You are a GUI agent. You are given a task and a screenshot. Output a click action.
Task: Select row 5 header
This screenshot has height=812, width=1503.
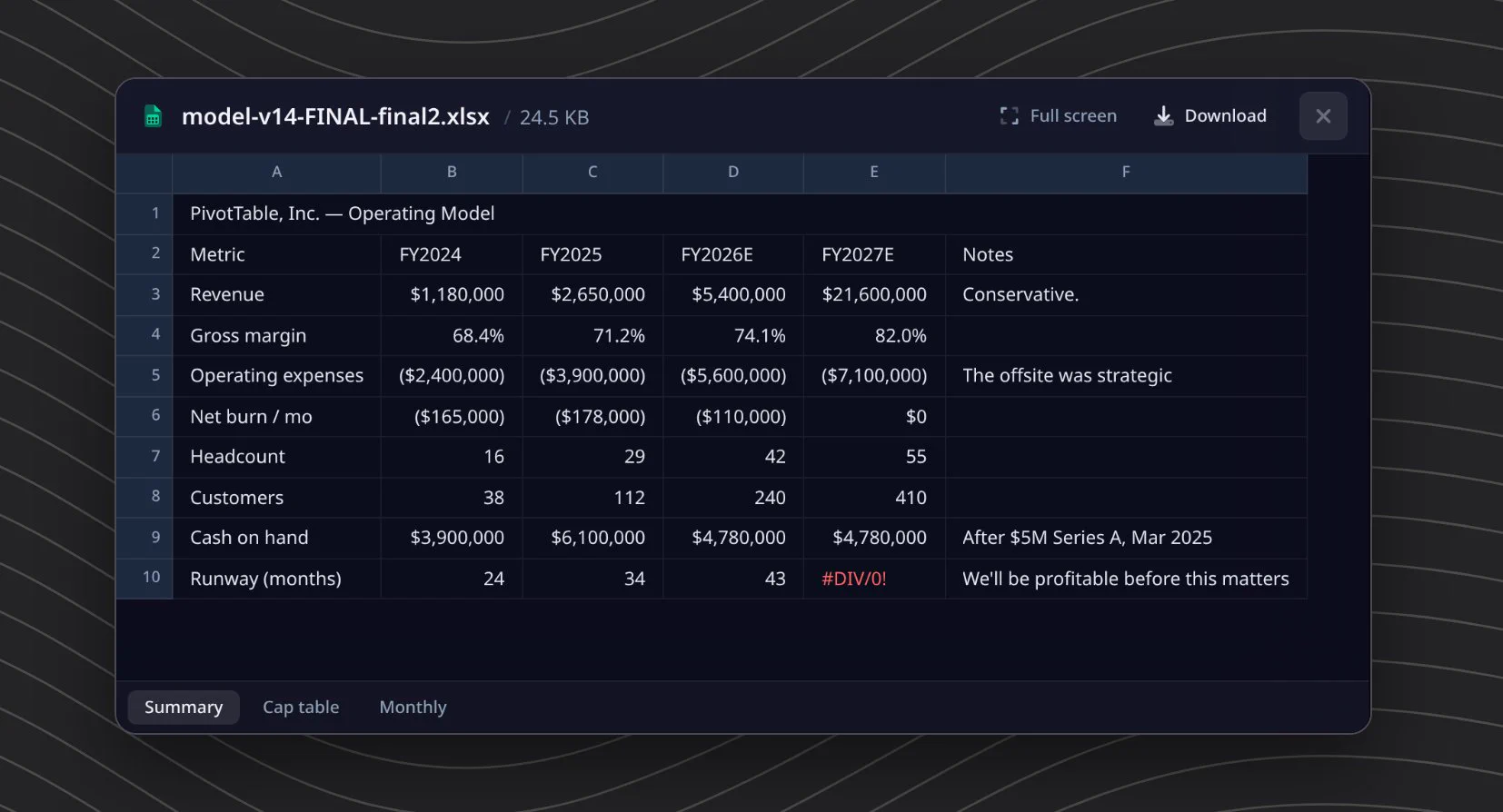pyautogui.click(x=144, y=375)
